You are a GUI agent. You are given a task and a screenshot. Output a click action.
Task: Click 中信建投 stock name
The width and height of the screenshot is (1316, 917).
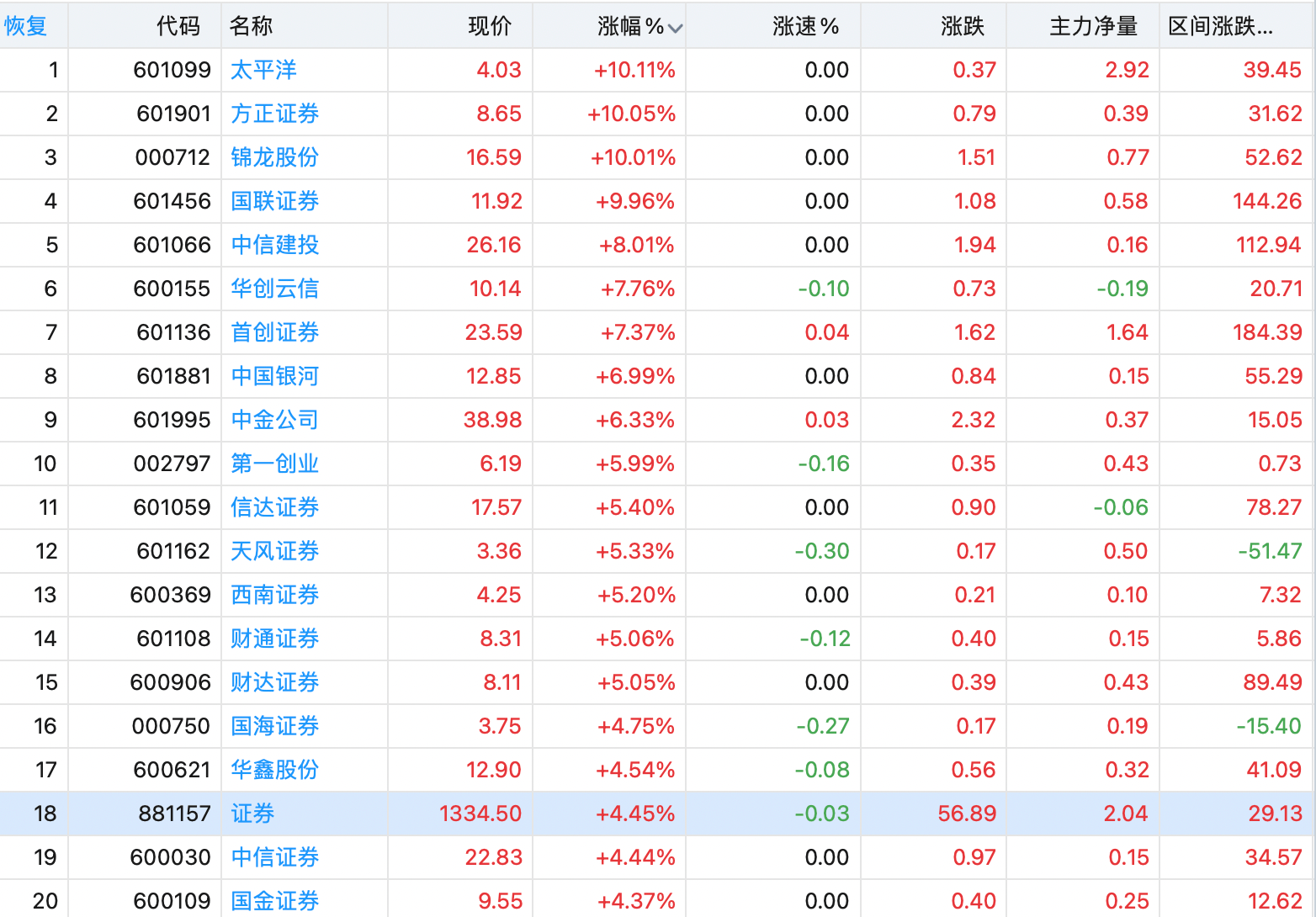(274, 245)
